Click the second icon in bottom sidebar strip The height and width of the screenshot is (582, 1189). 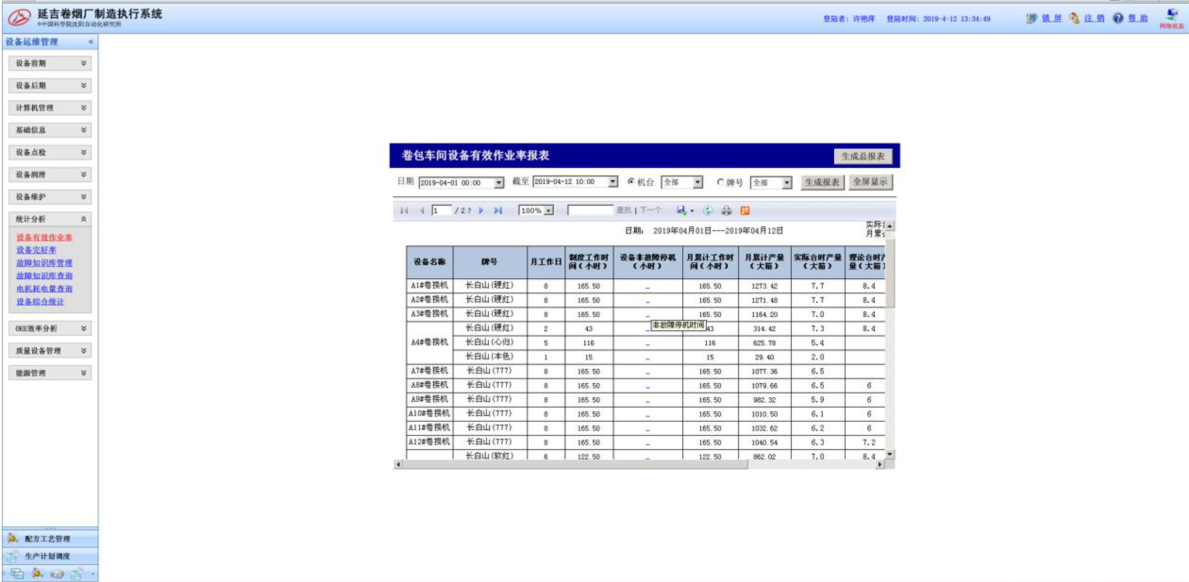pos(37,574)
